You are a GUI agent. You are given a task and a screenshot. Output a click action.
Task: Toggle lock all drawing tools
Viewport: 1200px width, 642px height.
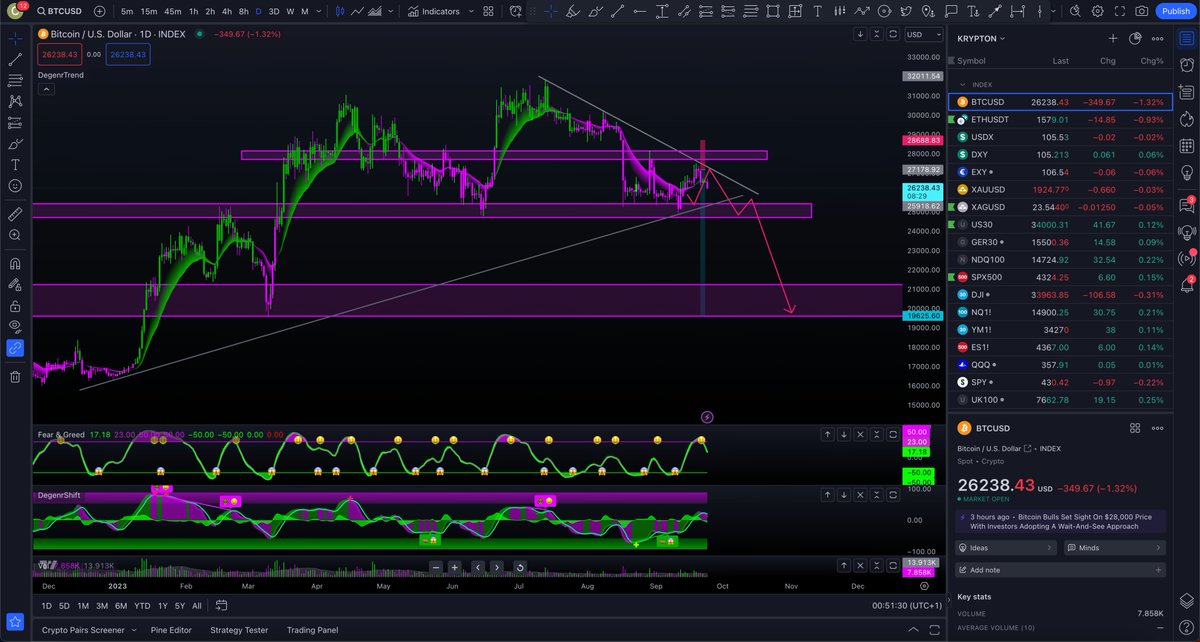(15, 306)
